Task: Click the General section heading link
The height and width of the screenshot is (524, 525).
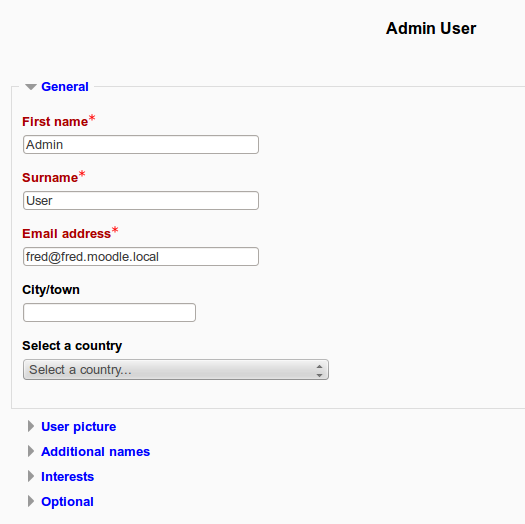Action: pos(65,87)
